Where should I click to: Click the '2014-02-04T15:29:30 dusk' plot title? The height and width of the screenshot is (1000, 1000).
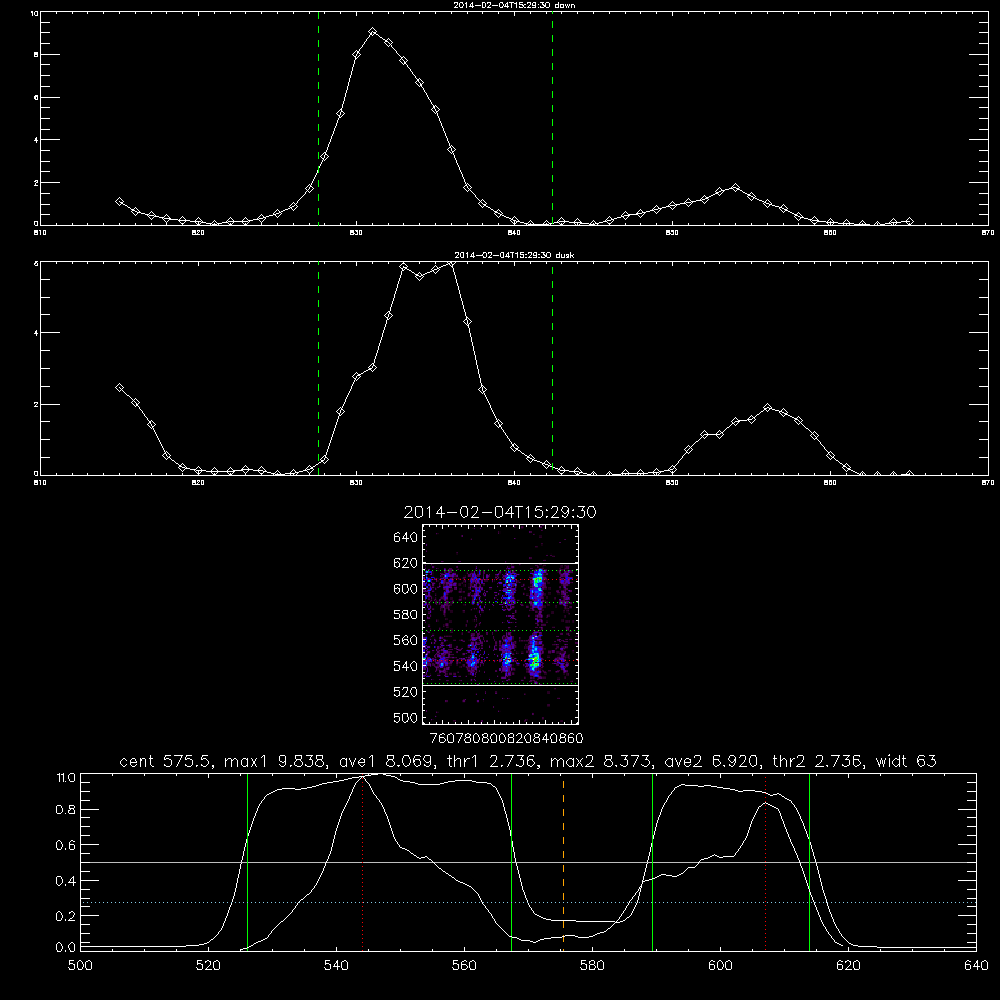(x=514, y=255)
